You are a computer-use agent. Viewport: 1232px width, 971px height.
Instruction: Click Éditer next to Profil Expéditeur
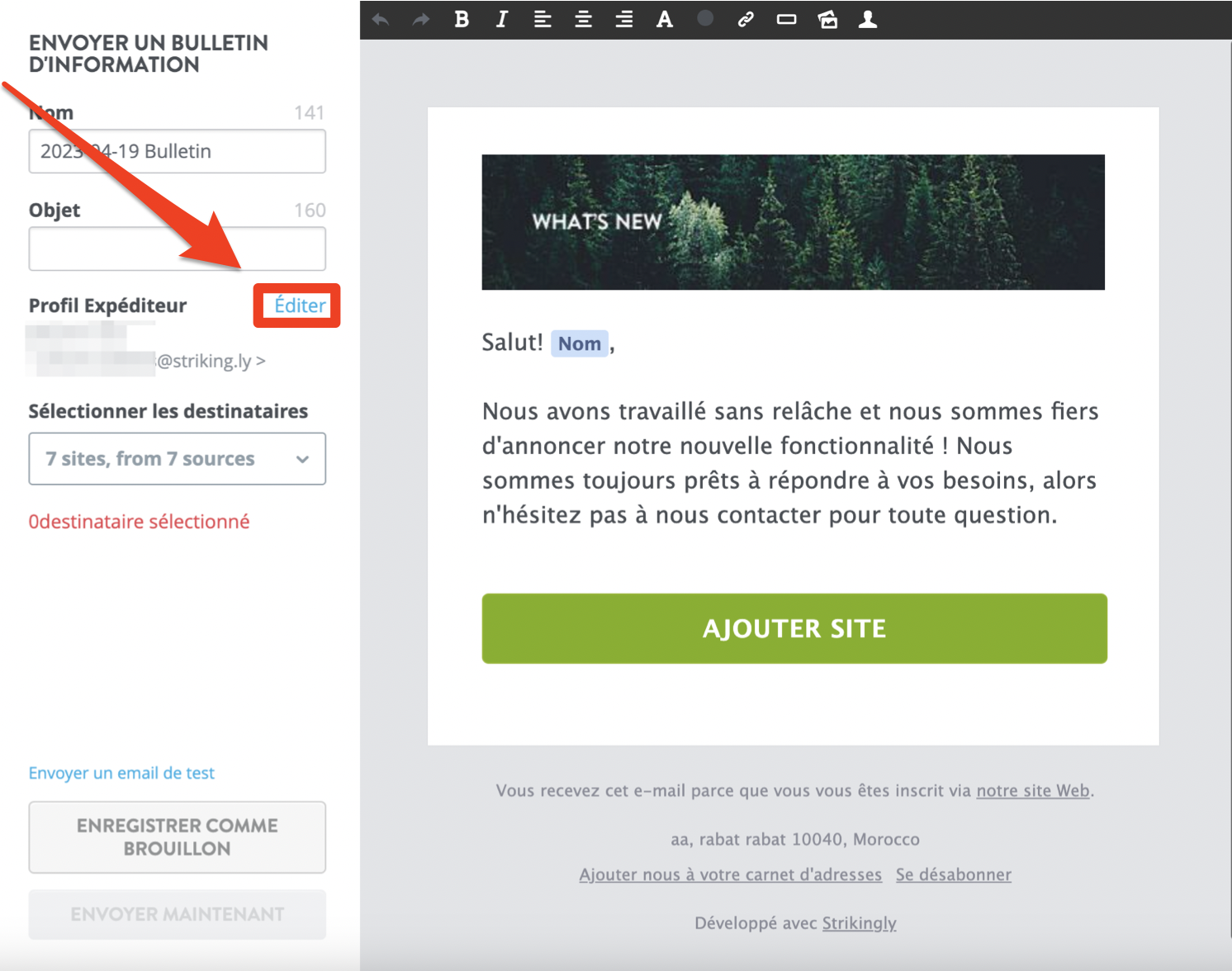coord(300,306)
